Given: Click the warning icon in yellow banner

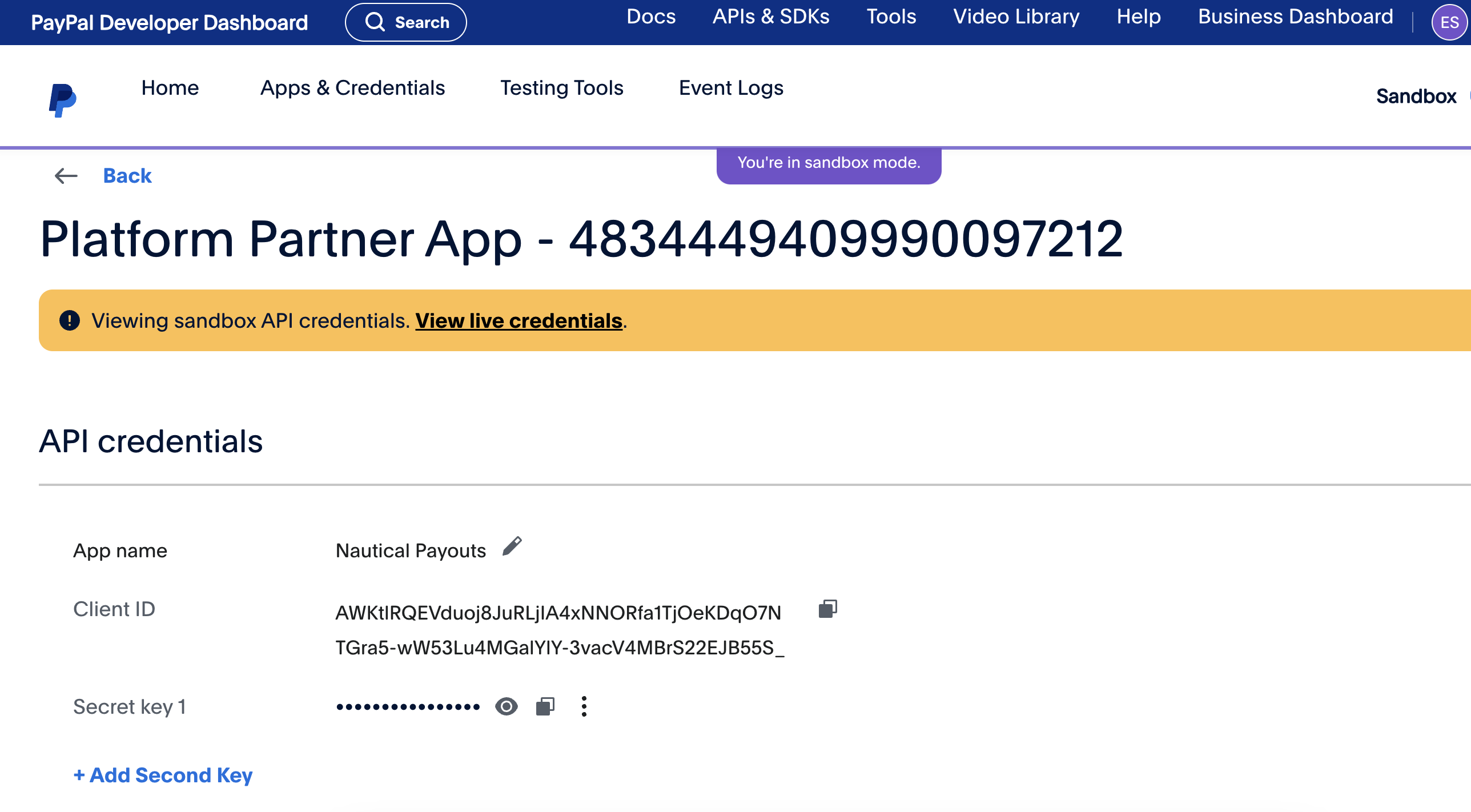Looking at the screenshot, I should (x=70, y=320).
